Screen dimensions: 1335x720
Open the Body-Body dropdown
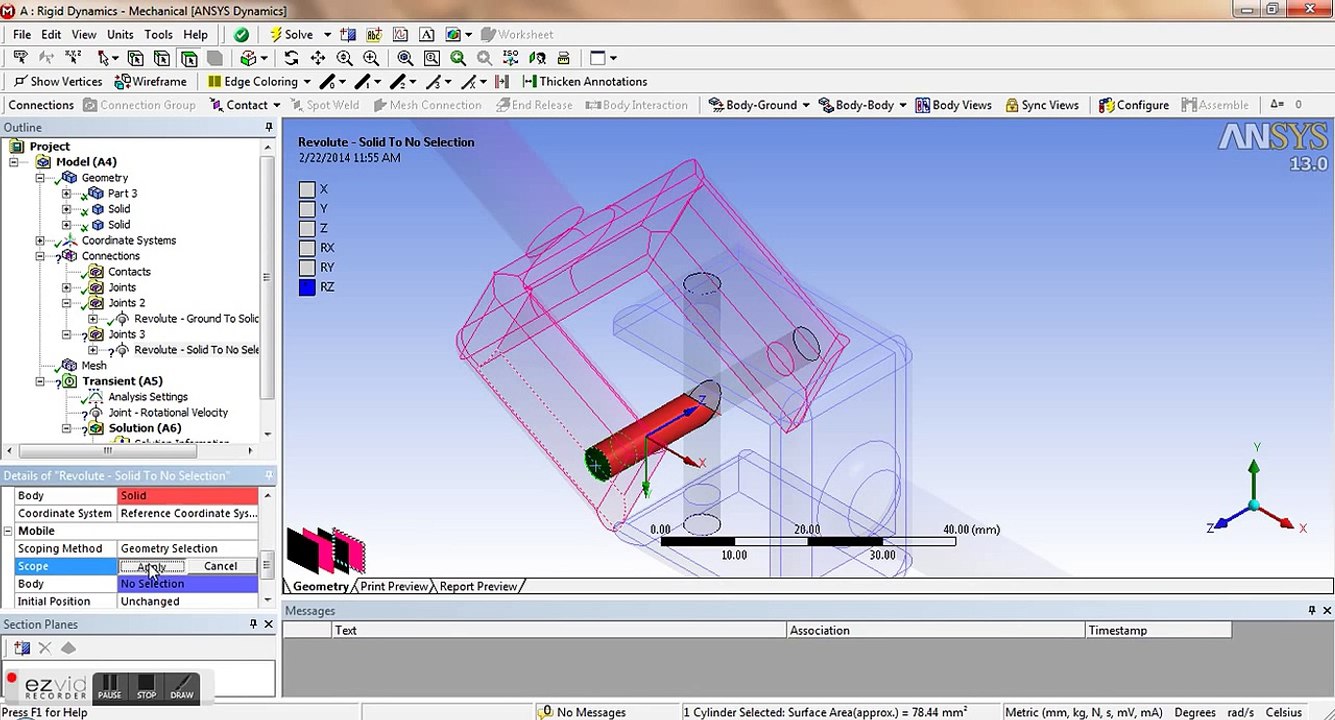tap(902, 105)
